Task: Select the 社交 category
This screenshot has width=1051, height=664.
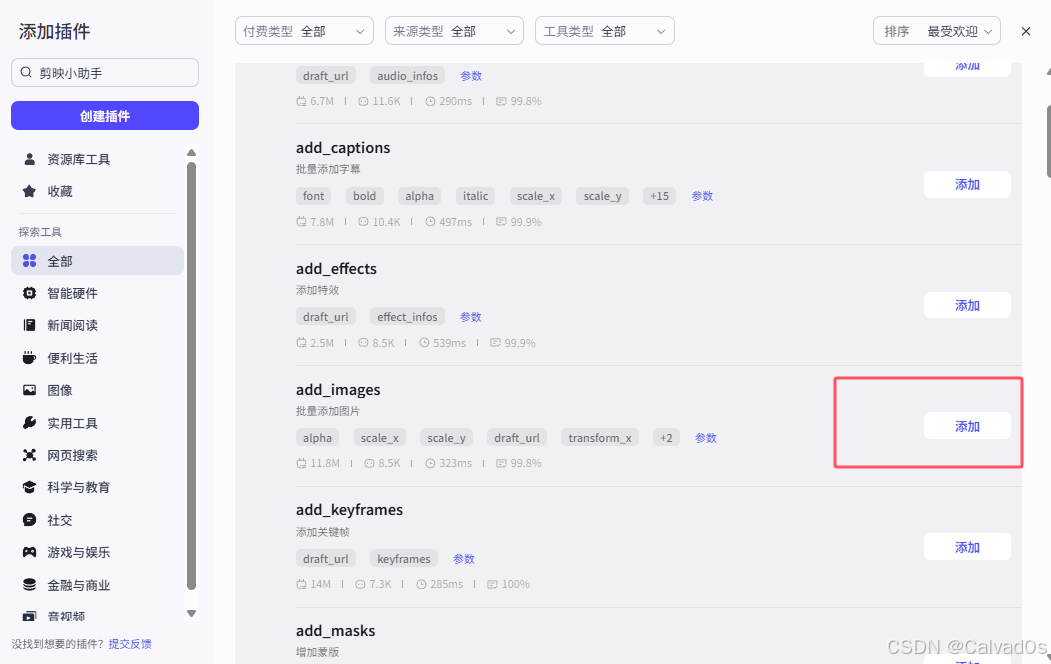Action: 97,520
